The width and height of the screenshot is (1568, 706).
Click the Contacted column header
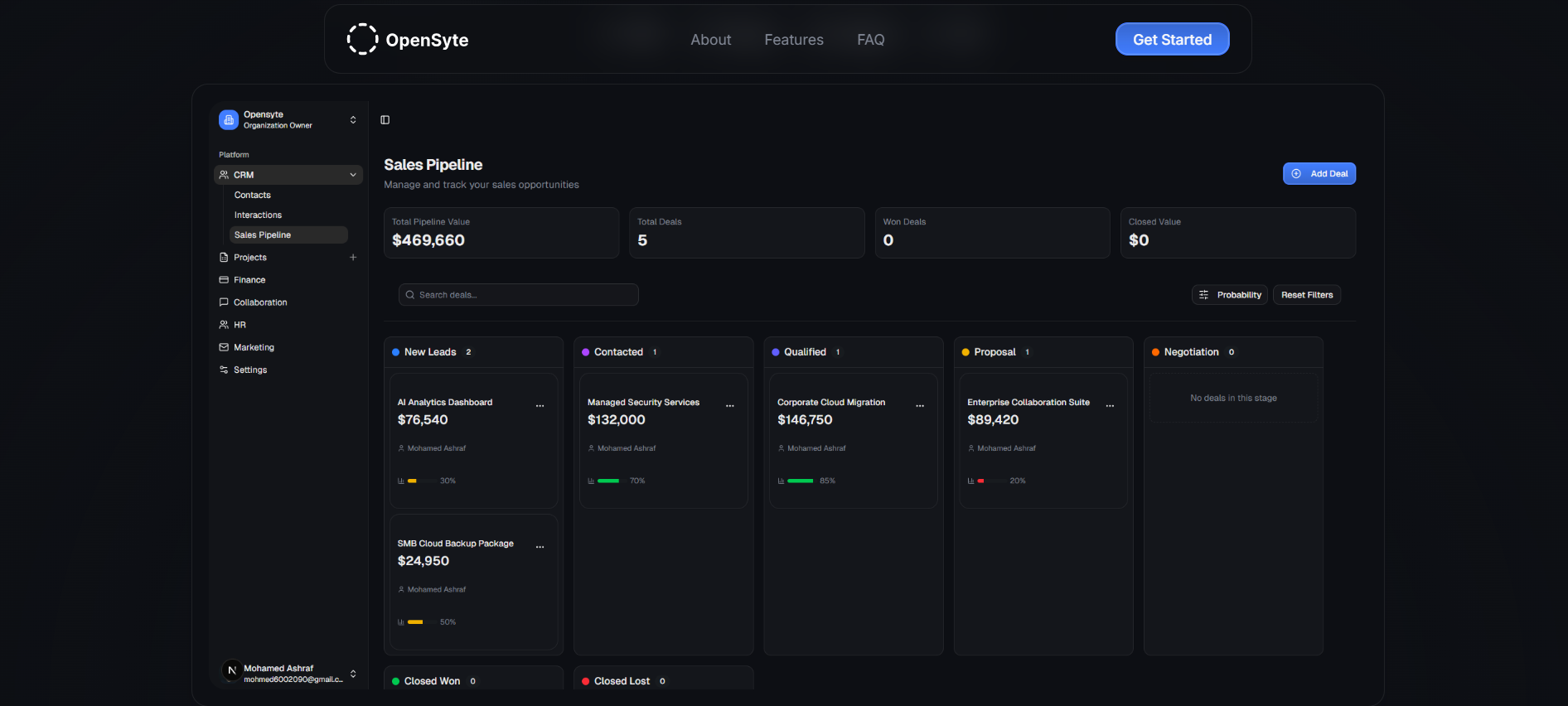tap(664, 352)
